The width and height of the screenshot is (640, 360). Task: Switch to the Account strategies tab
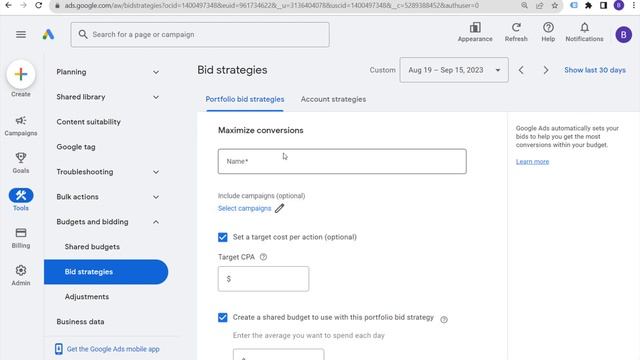[333, 99]
